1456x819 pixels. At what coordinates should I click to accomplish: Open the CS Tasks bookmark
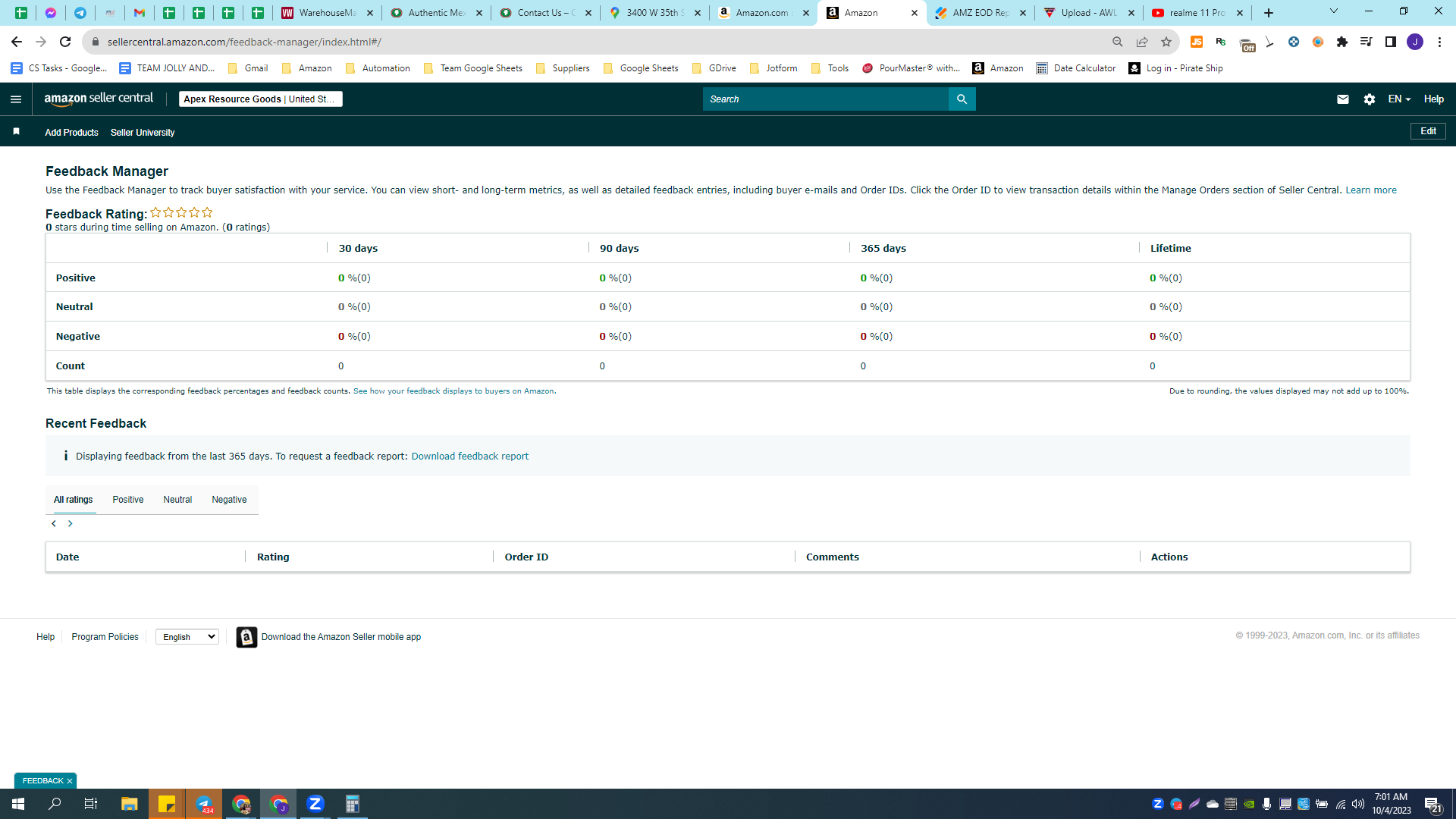(59, 68)
